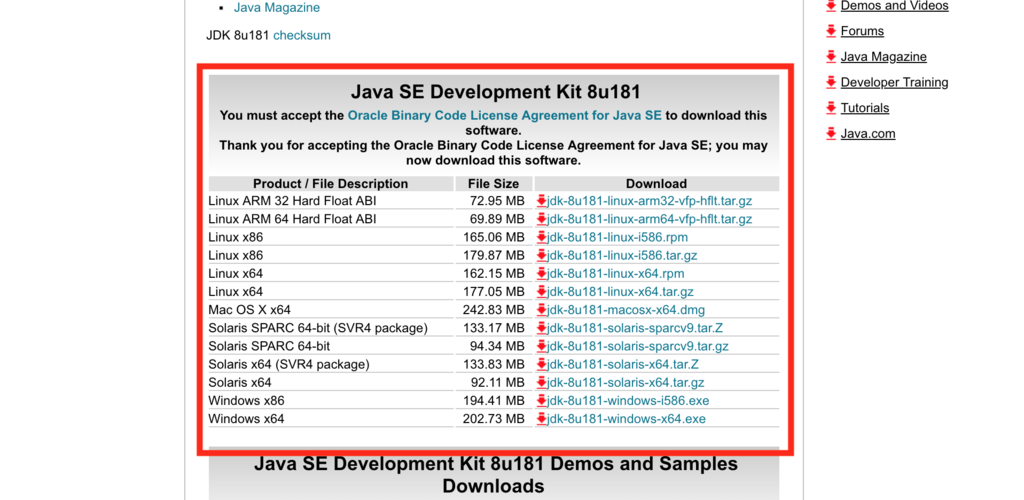Click red arrow icon beside jdk-8u181-solaris-sparcv9.tar.Z
Screen dimensions: 1024x500
tap(541, 328)
